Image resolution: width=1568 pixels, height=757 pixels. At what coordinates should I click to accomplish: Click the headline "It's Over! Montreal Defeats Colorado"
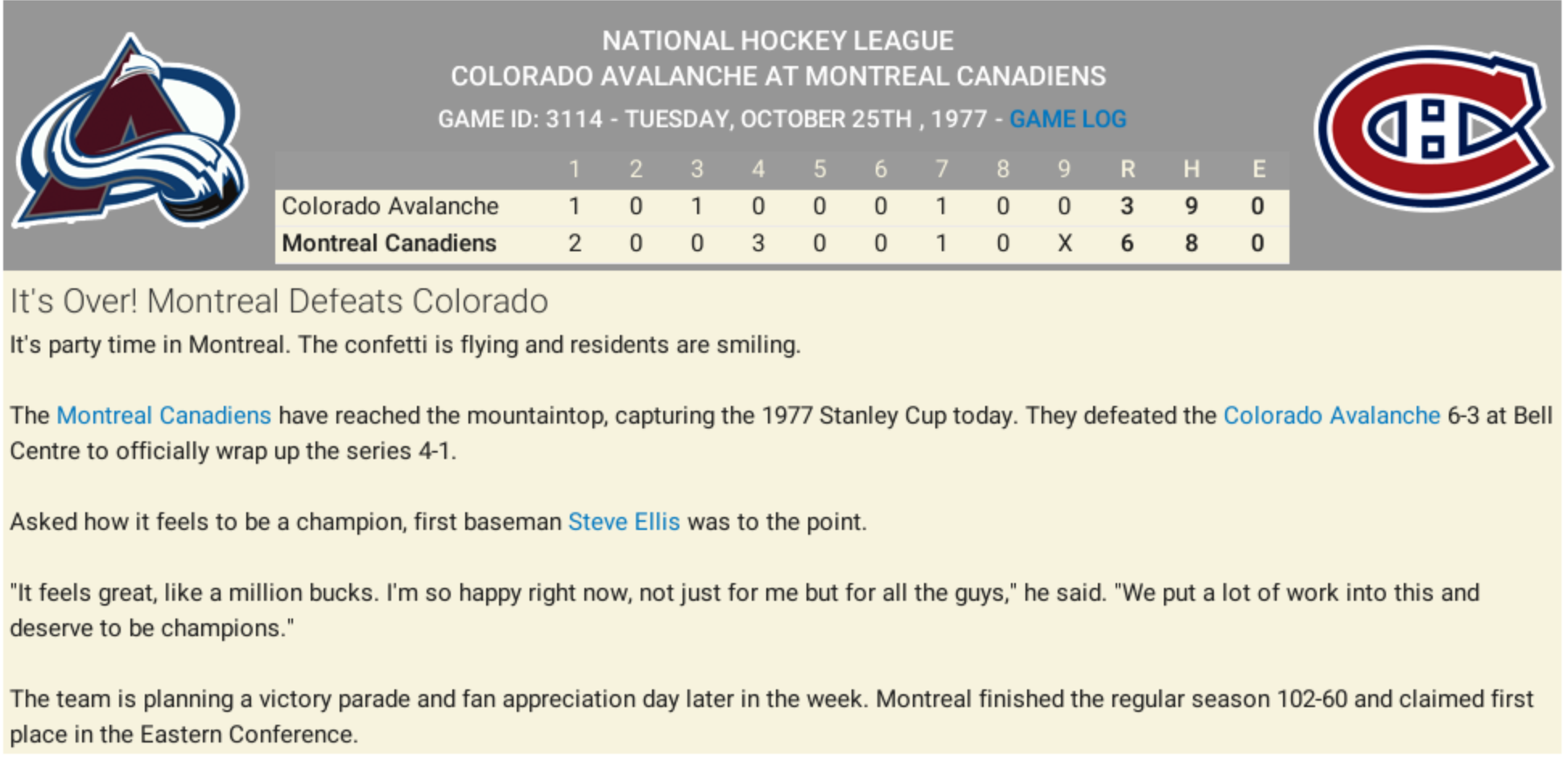tap(279, 301)
